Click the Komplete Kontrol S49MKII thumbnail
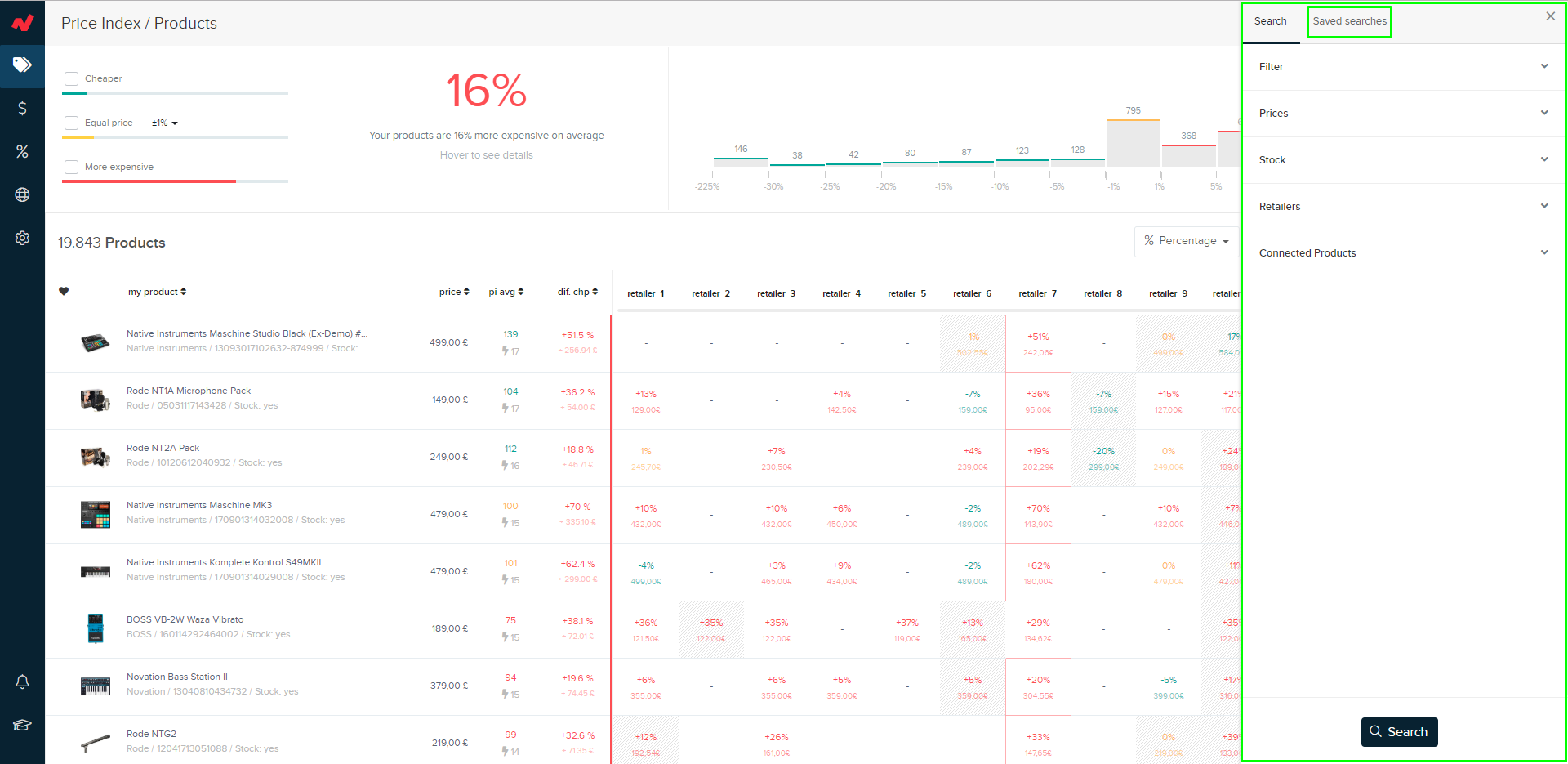The width and height of the screenshot is (1568, 764). tap(96, 571)
